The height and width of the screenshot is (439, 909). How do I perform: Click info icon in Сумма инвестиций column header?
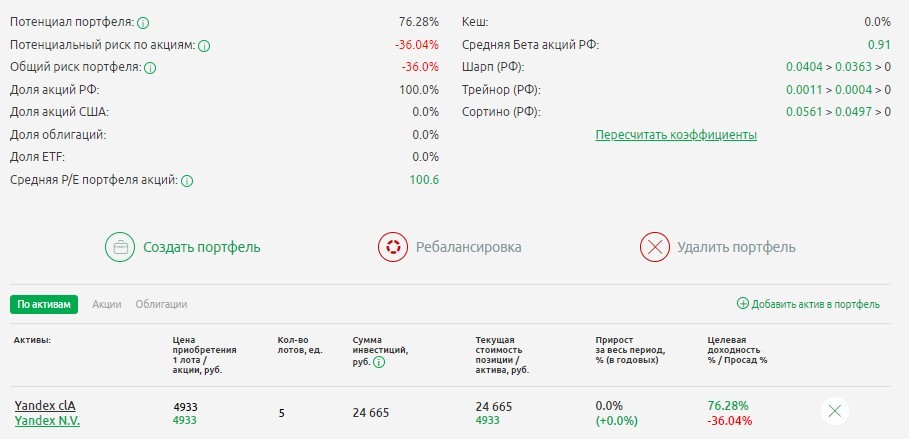click(379, 363)
